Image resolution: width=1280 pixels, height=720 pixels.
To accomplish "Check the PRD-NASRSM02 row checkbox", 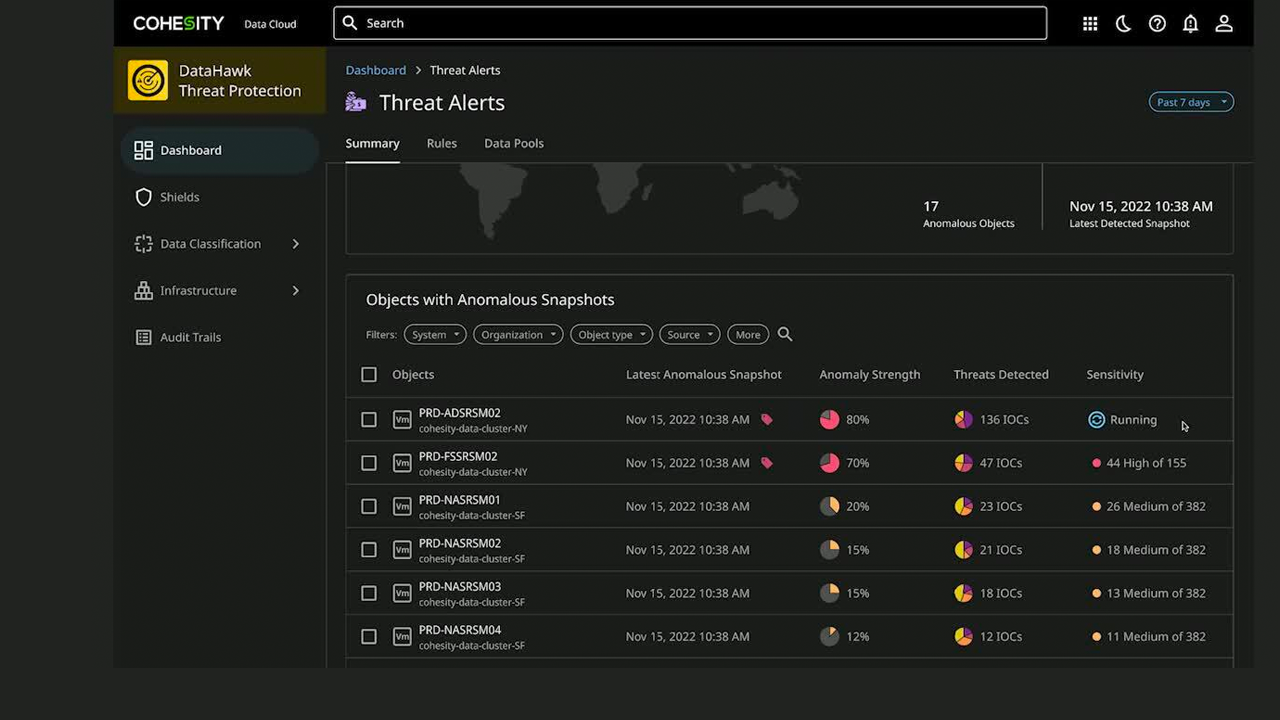I will click(369, 550).
